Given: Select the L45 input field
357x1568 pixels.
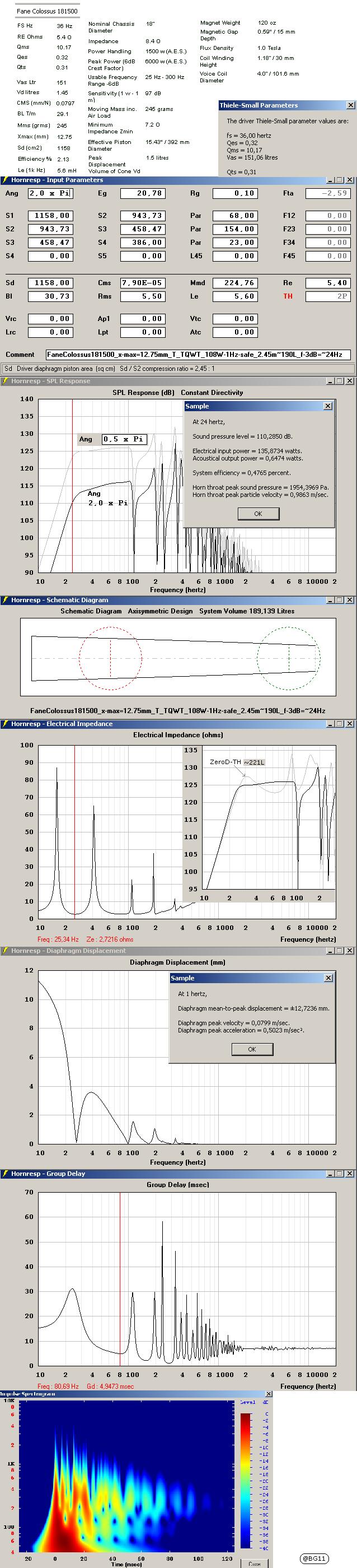Looking at the screenshot, I should pyautogui.click(x=235, y=256).
